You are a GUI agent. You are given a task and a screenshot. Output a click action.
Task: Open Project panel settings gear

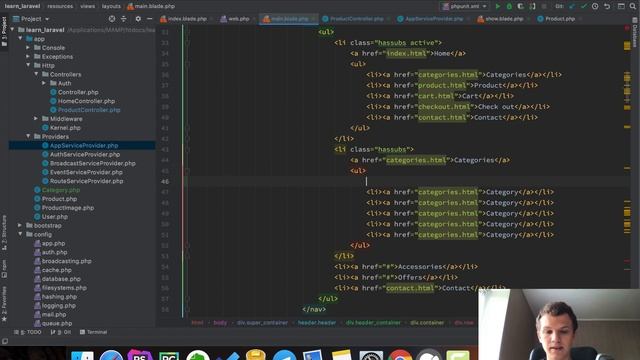pos(138,19)
